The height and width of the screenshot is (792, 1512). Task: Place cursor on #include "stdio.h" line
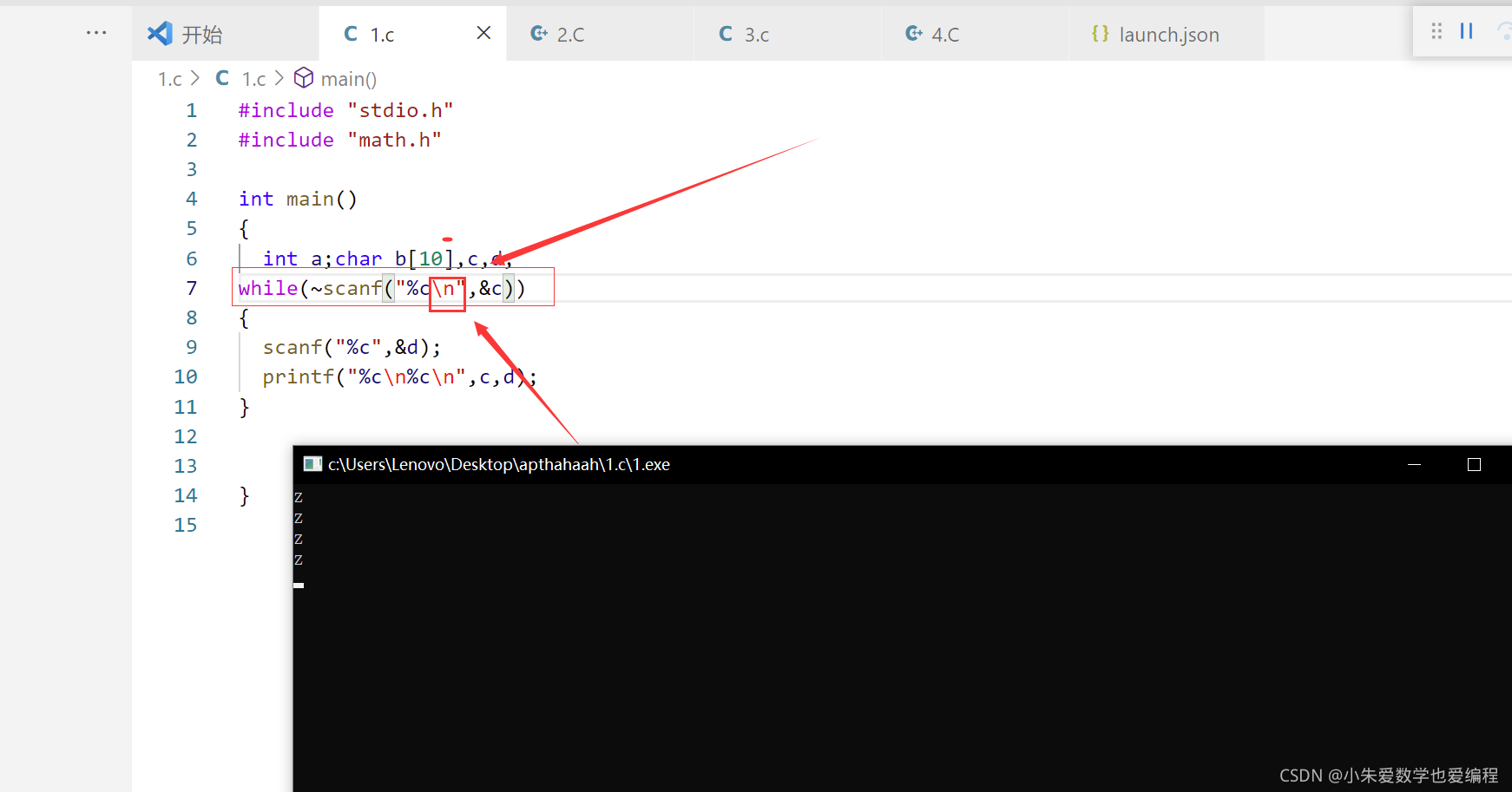click(345, 110)
